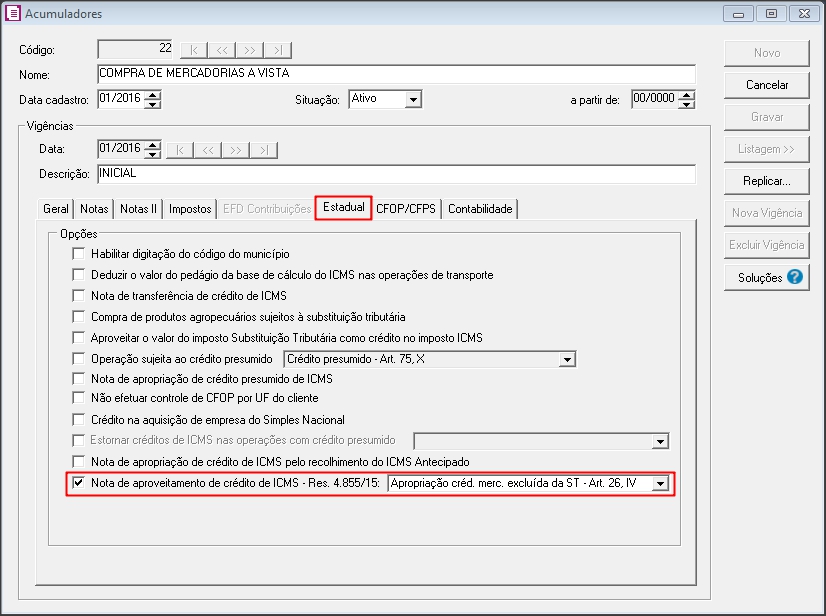Go to previous record beside Código
Viewport: 826px width, 616px height.
[x=222, y=50]
